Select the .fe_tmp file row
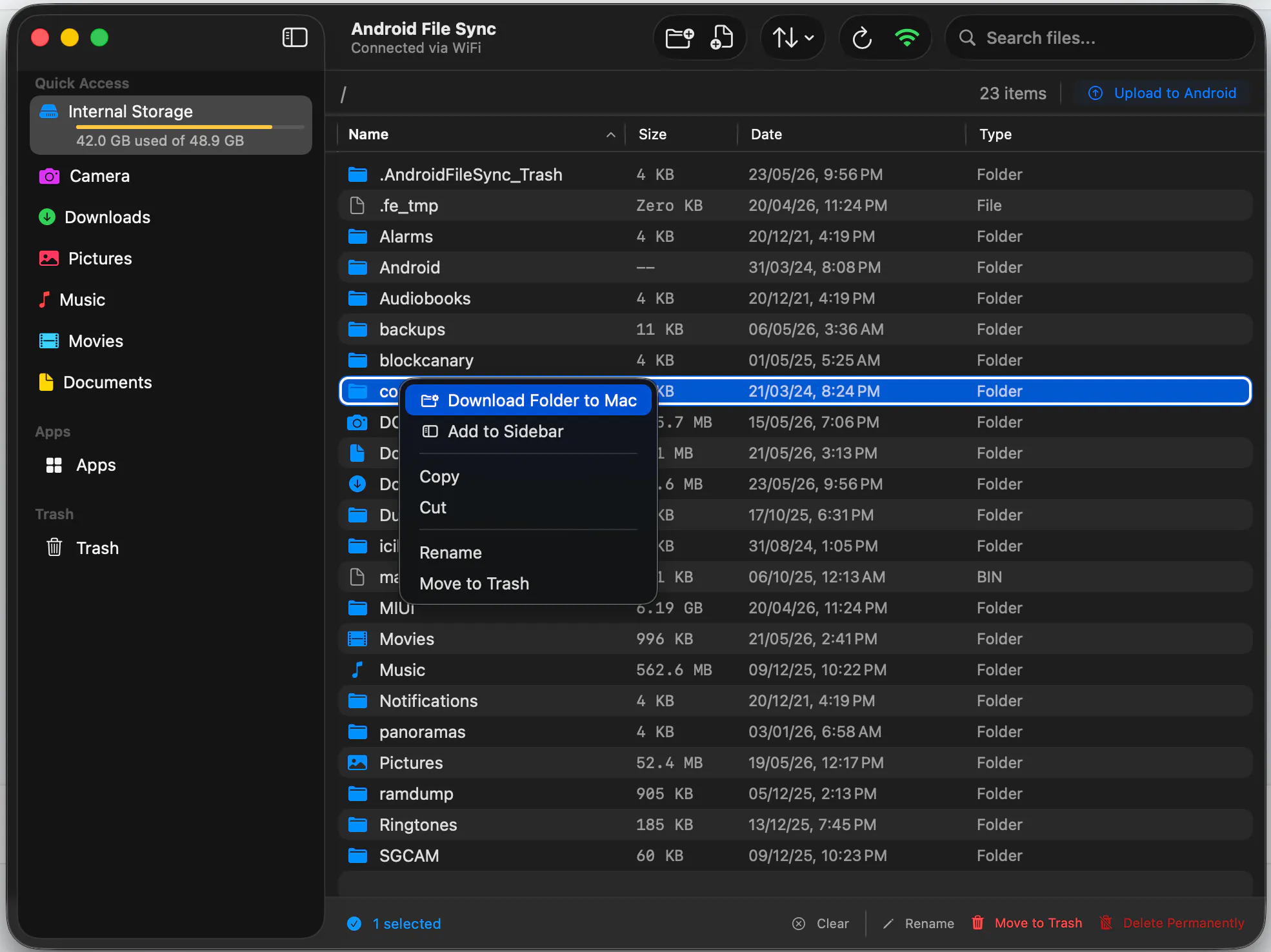 [795, 206]
